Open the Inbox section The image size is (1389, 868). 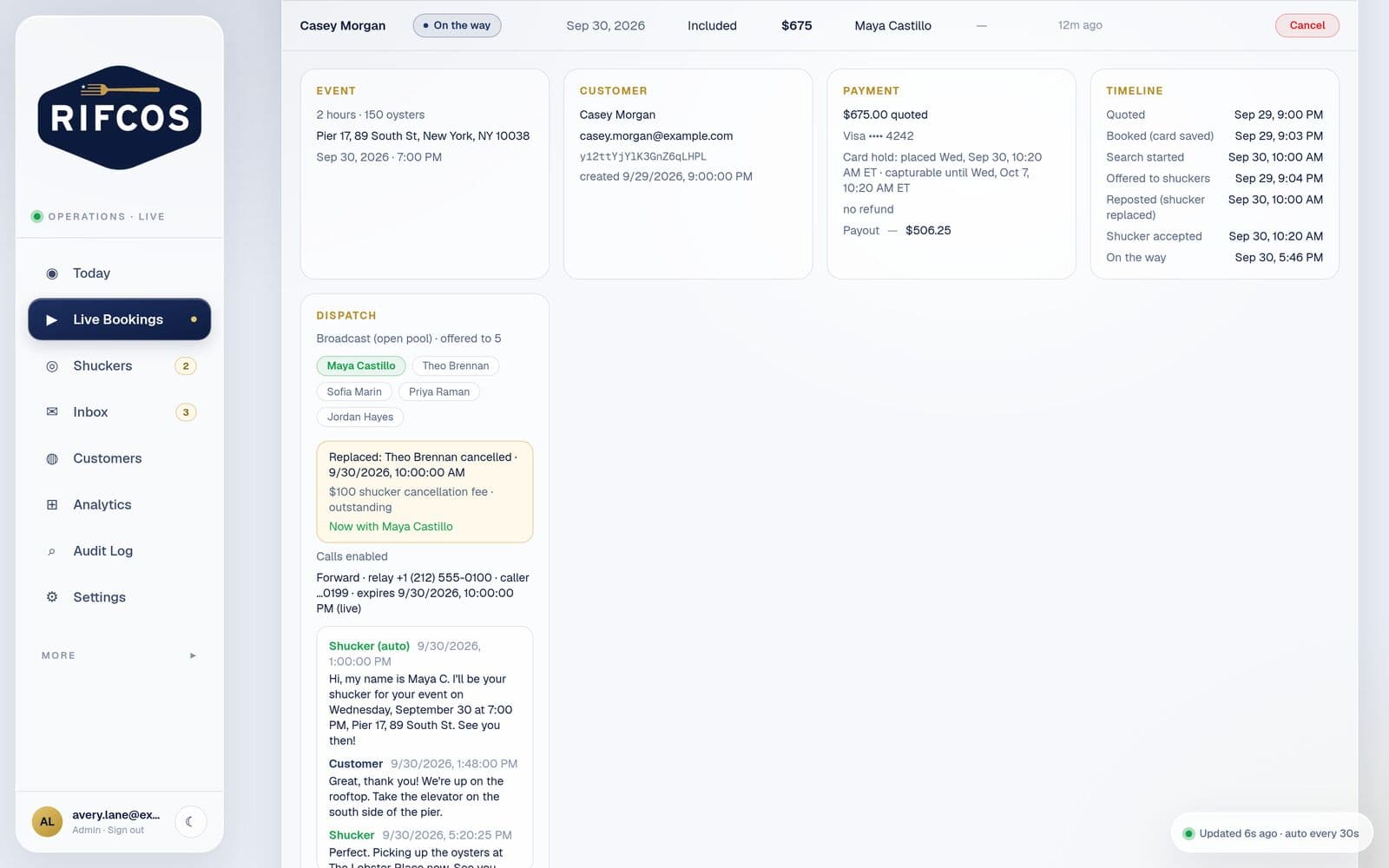[x=120, y=412]
